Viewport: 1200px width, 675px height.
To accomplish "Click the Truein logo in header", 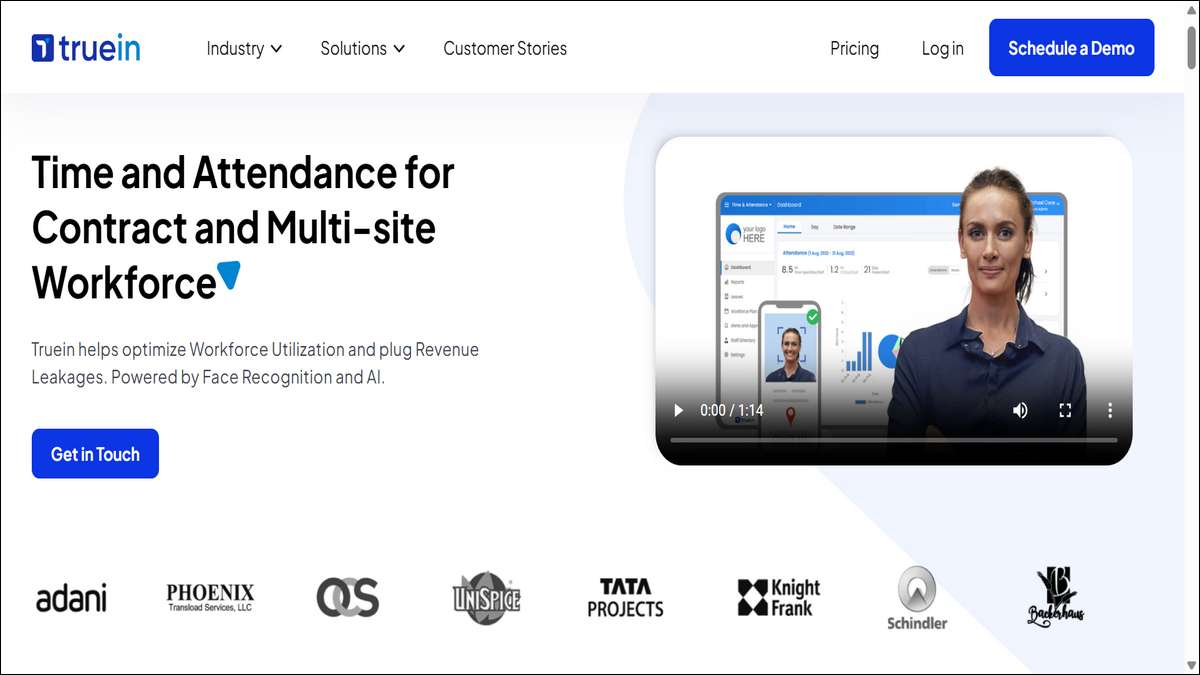I will tap(86, 48).
